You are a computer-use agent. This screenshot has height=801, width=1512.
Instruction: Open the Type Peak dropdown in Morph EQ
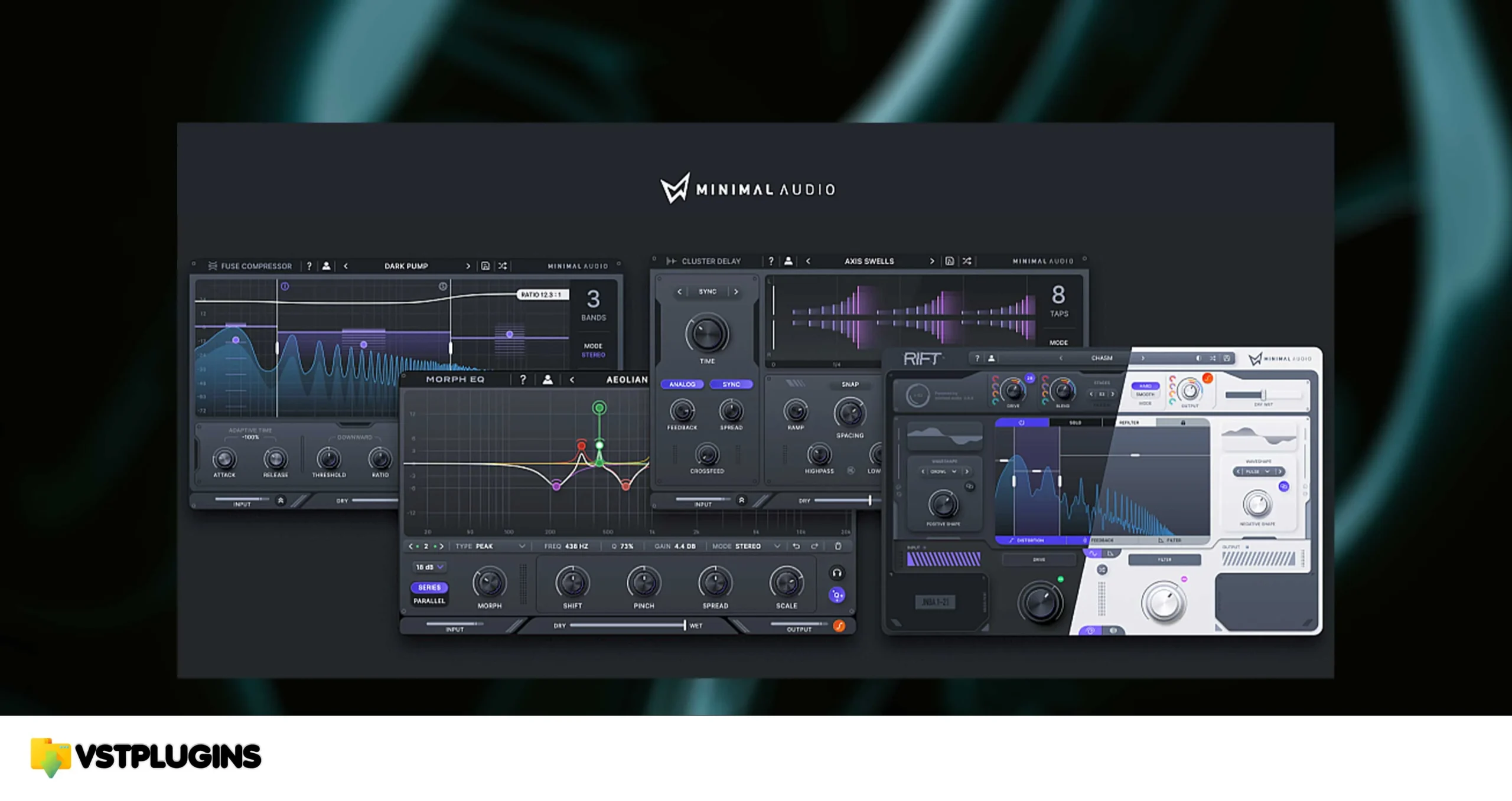point(490,546)
